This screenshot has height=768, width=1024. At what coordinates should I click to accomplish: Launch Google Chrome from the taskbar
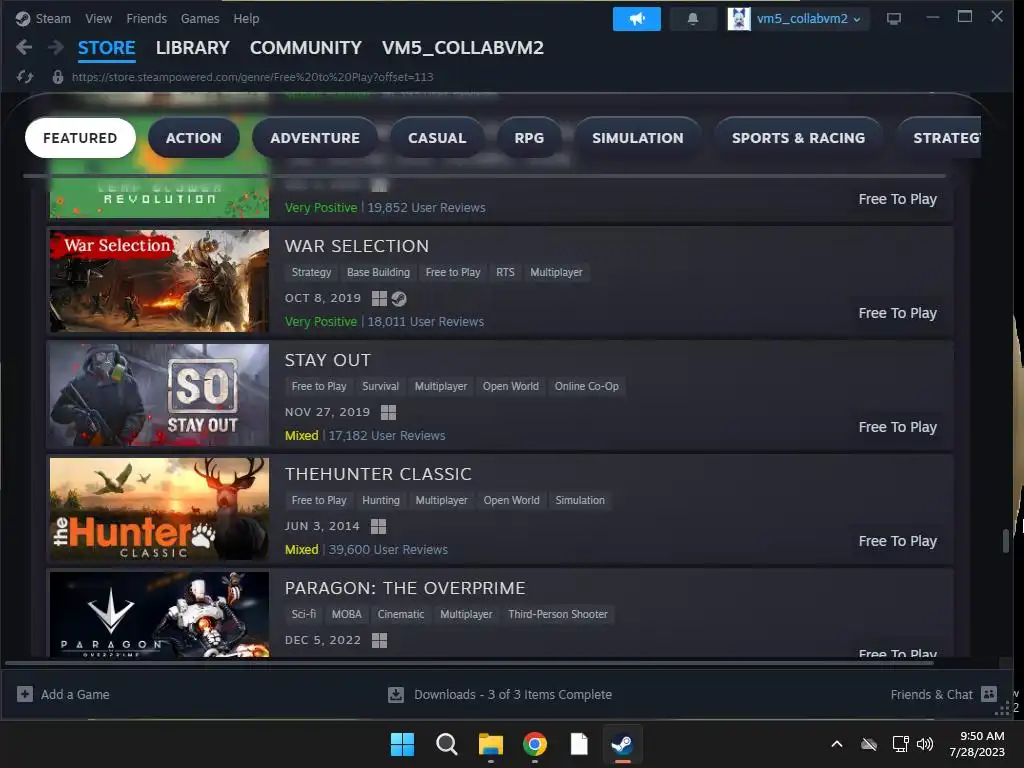point(535,744)
